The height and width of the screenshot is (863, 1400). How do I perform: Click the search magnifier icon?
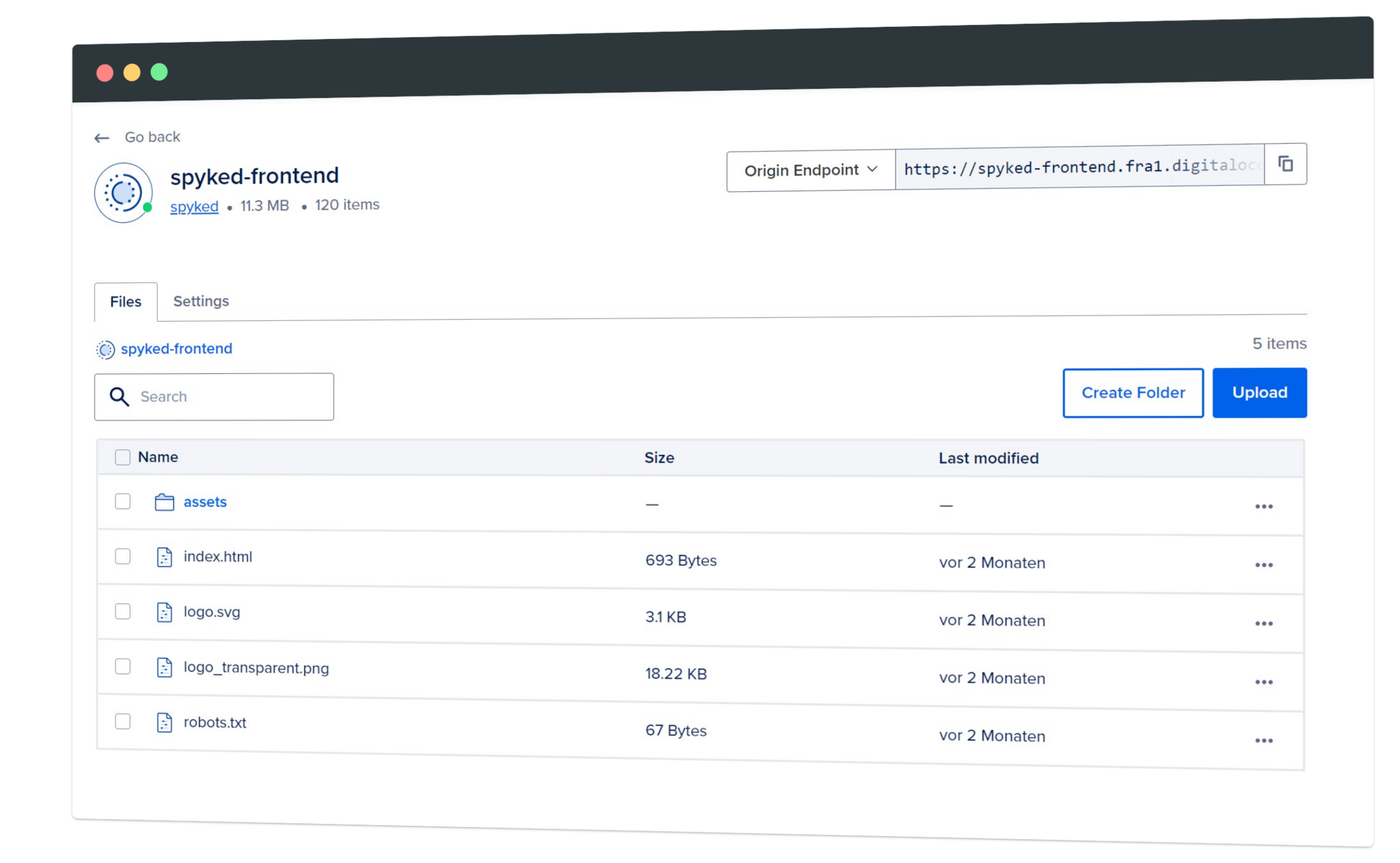tap(119, 397)
